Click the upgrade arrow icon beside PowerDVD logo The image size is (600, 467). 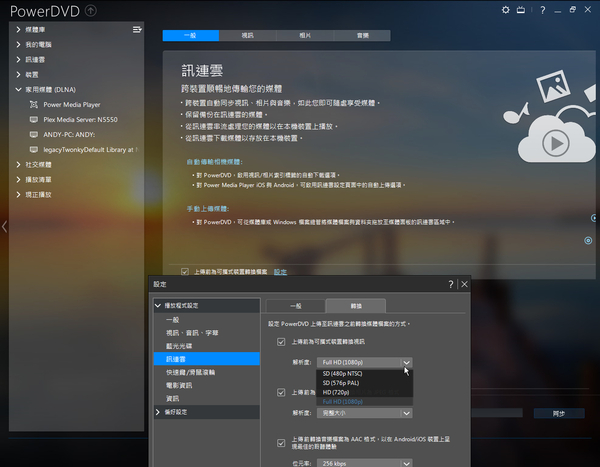[x=92, y=11]
